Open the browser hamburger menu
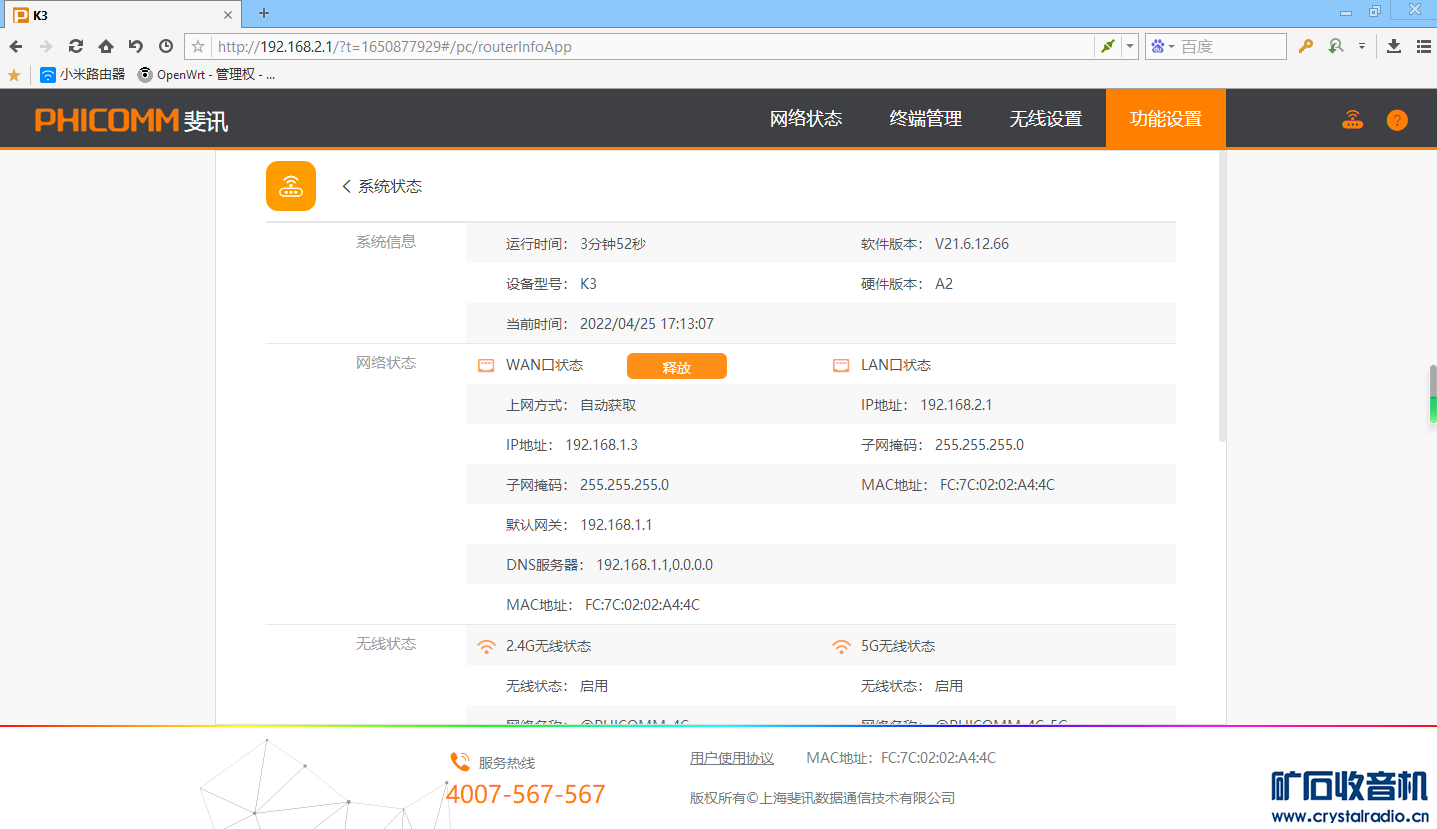1437x829 pixels. coord(1424,46)
